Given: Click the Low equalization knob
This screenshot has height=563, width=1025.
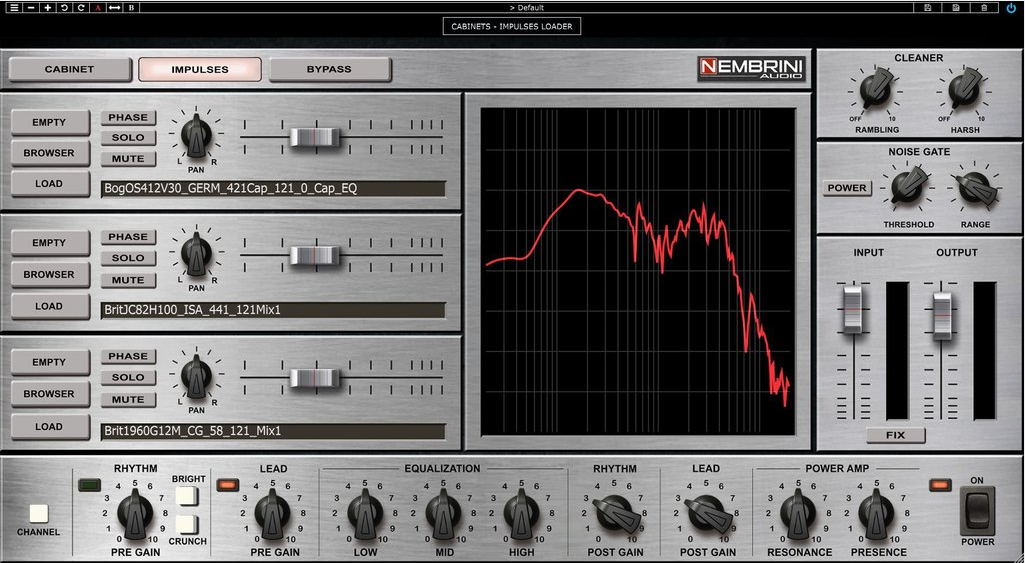Looking at the screenshot, I should coord(365,513).
